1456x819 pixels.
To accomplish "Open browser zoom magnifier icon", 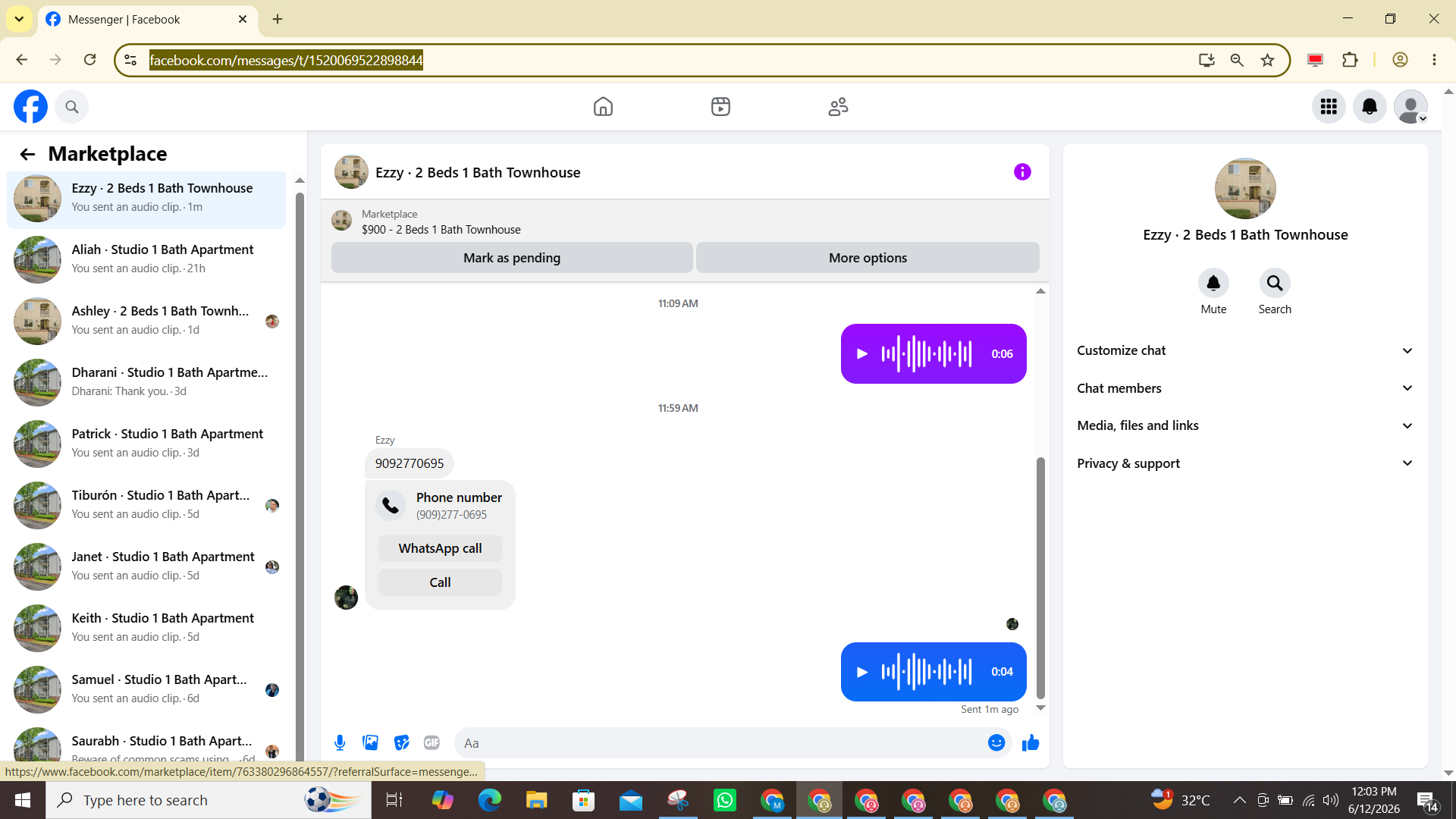I will point(1237,60).
